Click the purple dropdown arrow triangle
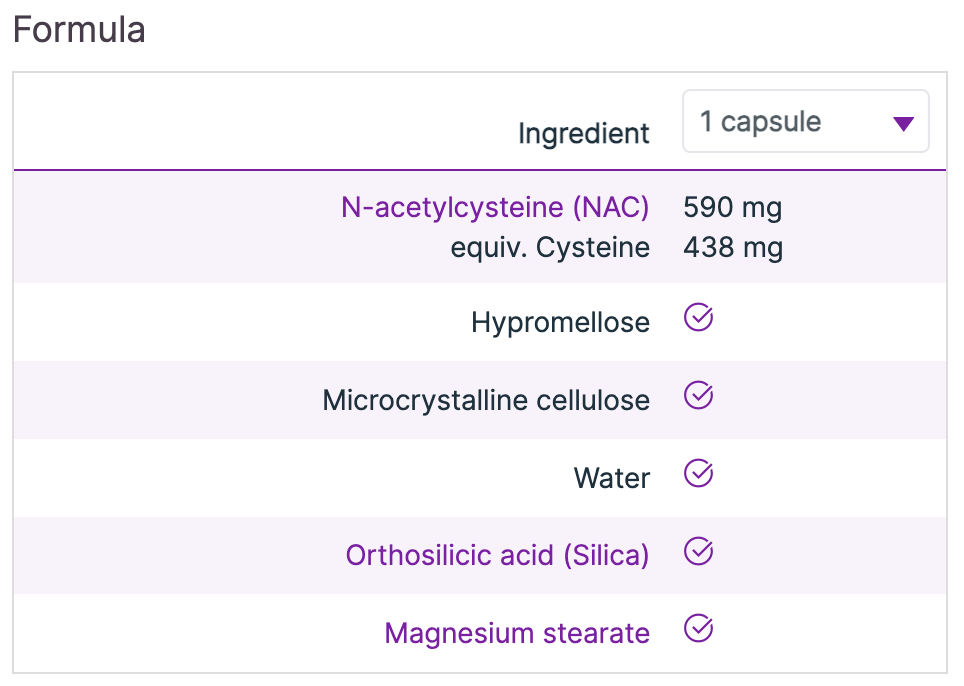This screenshot has width=964, height=686. 903,124
